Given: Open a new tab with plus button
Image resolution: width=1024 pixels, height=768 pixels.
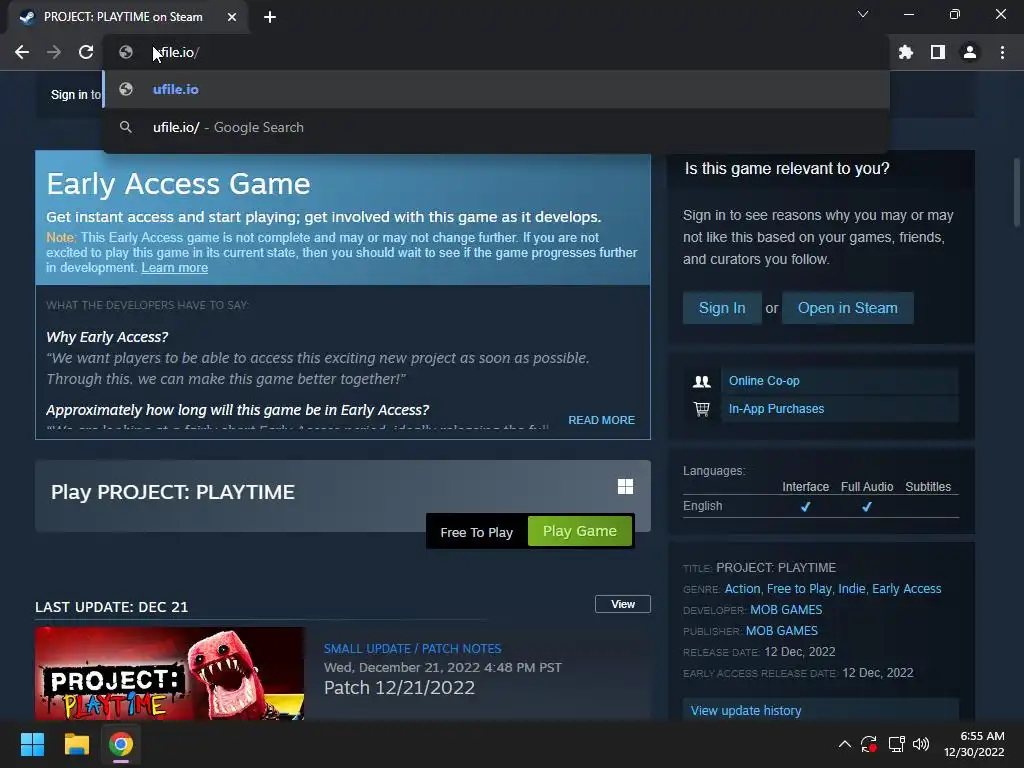Looking at the screenshot, I should tap(270, 17).
